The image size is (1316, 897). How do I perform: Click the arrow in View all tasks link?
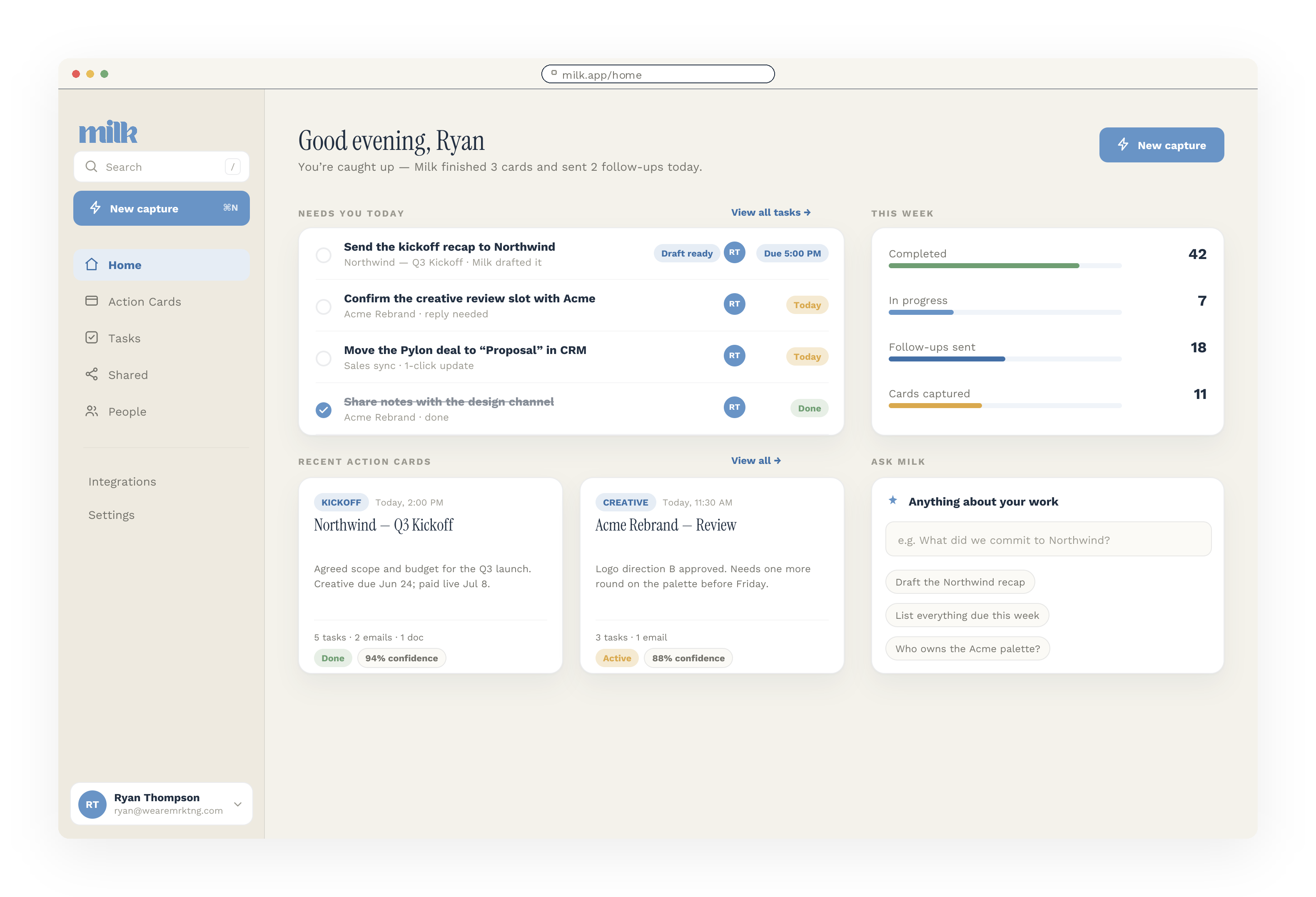click(808, 212)
